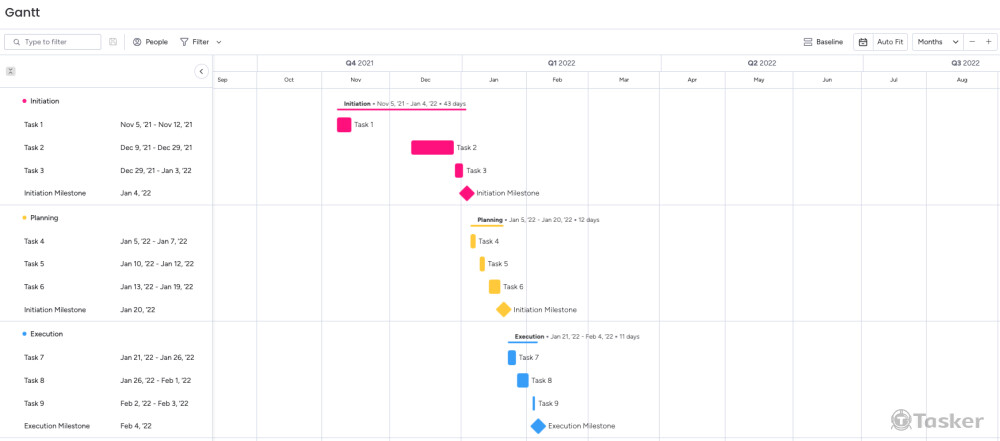Collapse the Planning group
The height and width of the screenshot is (441, 1000).
(24, 218)
